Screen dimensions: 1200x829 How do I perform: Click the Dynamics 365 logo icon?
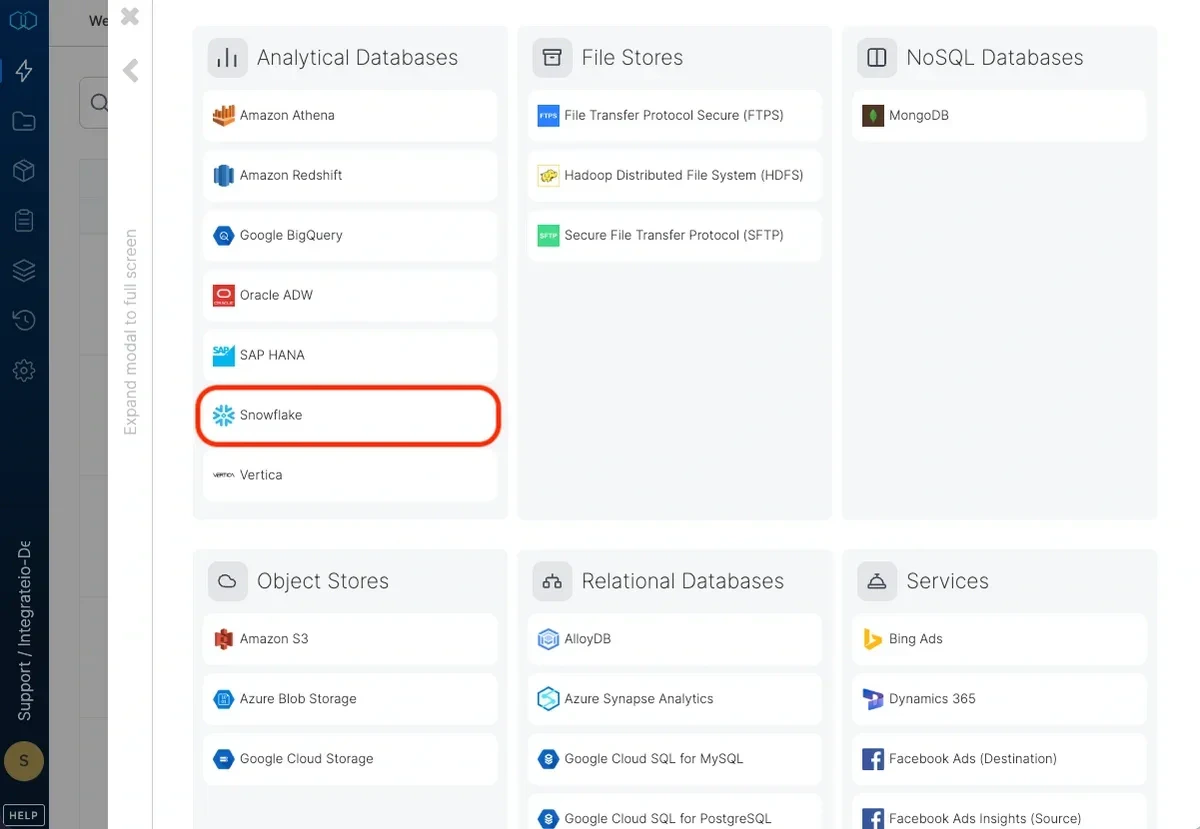[x=873, y=699]
